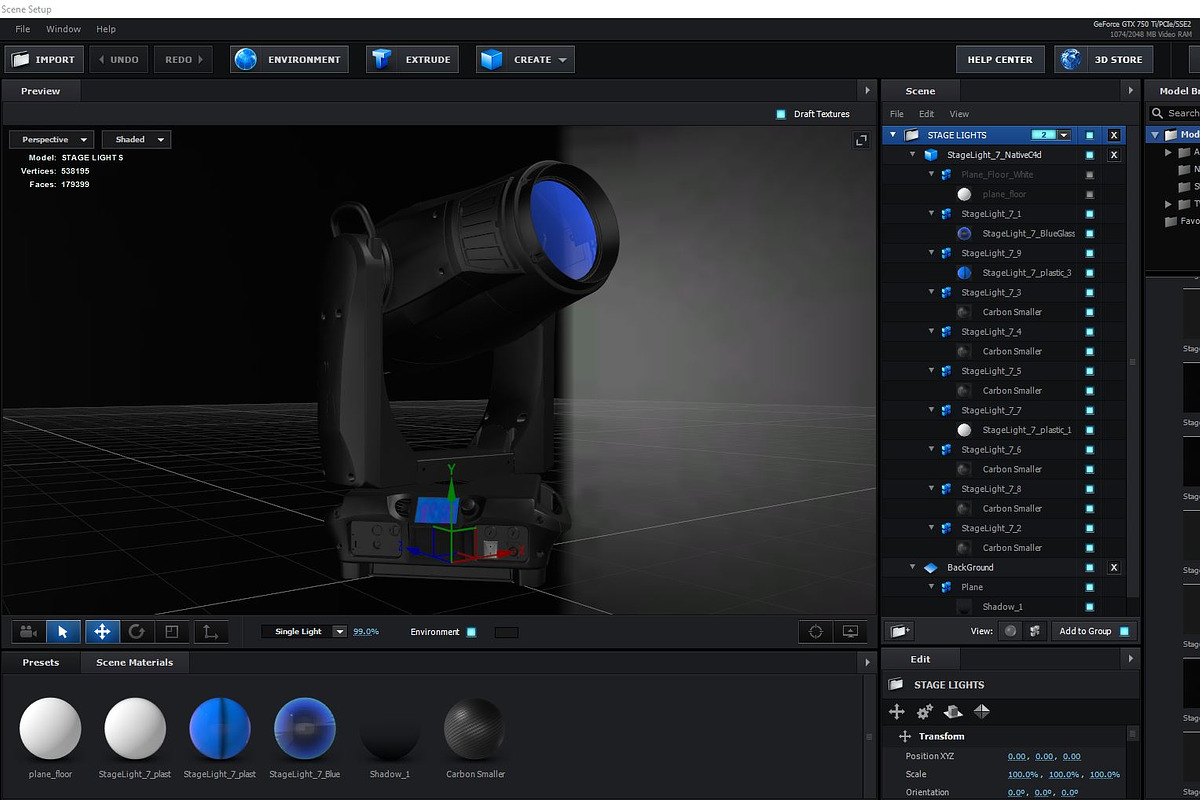Viewport: 1200px width, 800px height.
Task: Open the File menu in menu bar
Action: click(23, 29)
